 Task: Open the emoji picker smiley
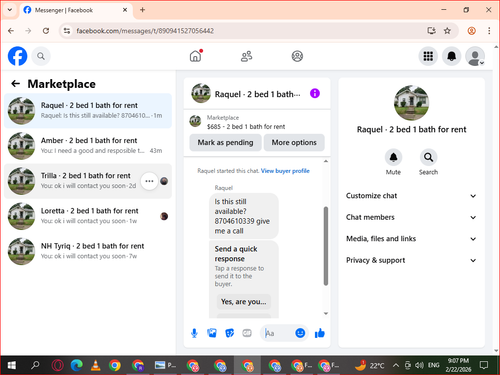(300, 333)
